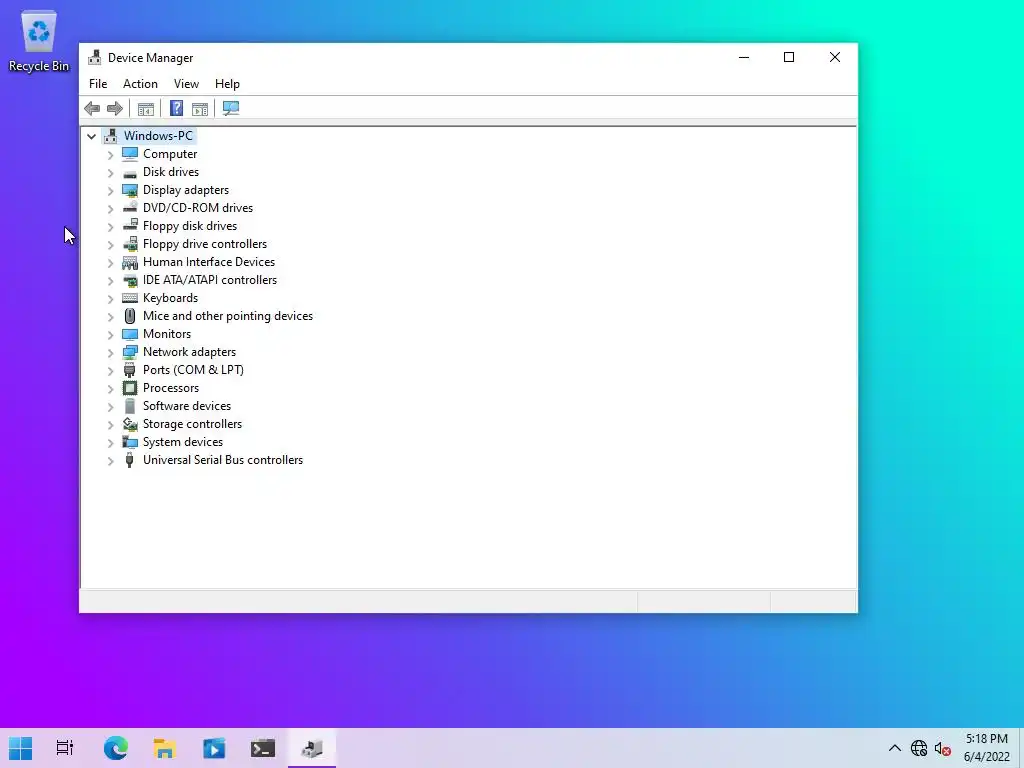Minimize the Device Manager window

[744, 57]
